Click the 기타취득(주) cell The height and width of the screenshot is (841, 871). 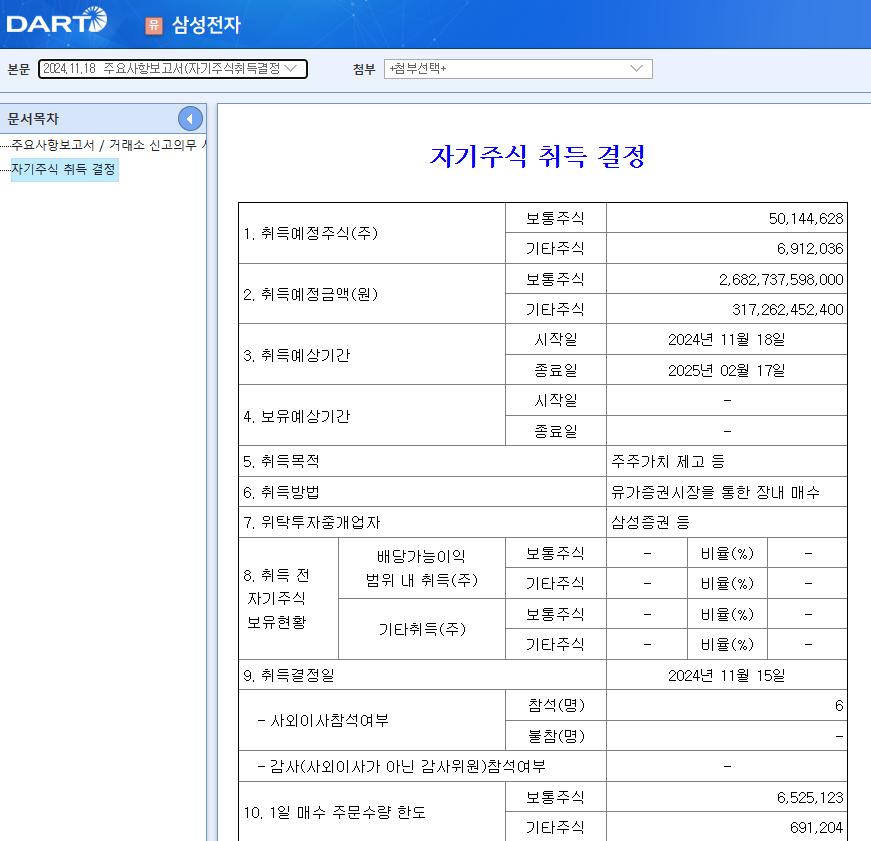click(422, 629)
